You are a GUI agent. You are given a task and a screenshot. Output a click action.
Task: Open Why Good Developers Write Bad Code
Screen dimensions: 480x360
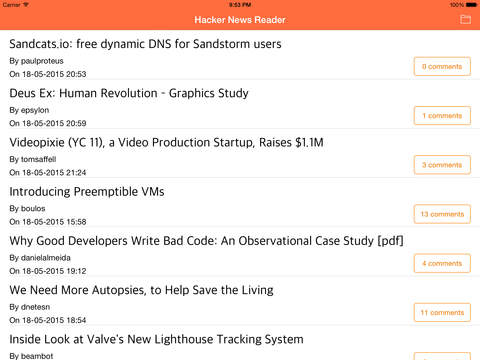click(x=206, y=241)
